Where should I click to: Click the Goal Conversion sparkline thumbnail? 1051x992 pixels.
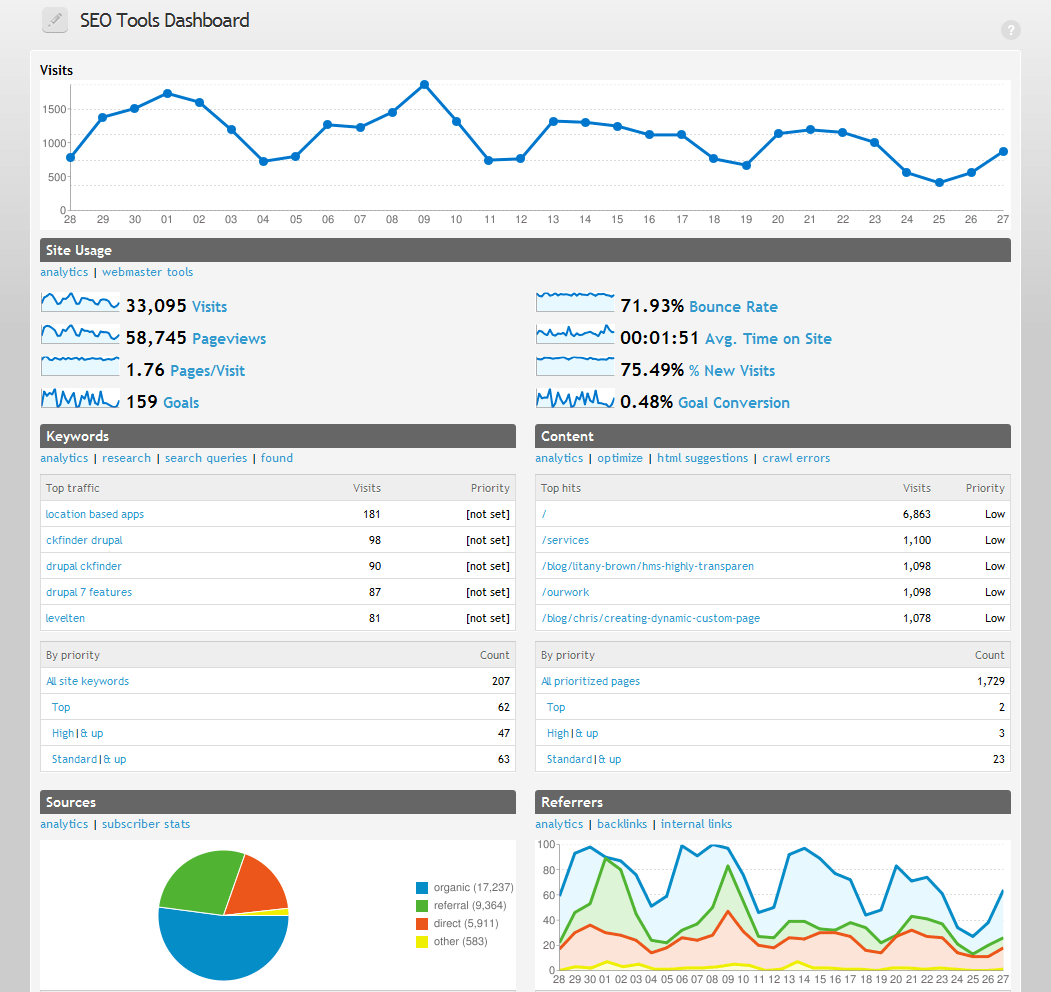574,397
